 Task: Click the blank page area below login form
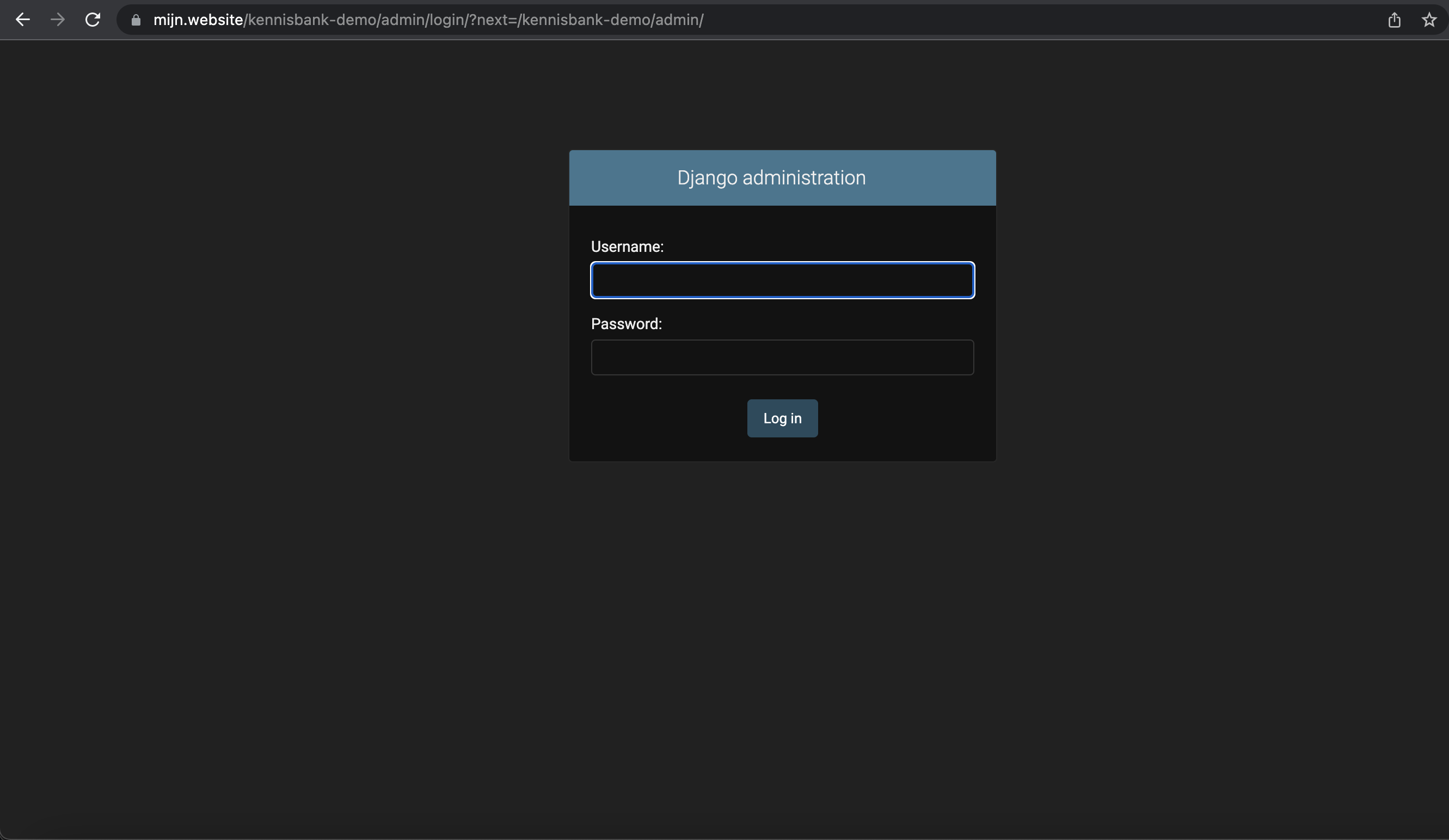tap(782, 632)
